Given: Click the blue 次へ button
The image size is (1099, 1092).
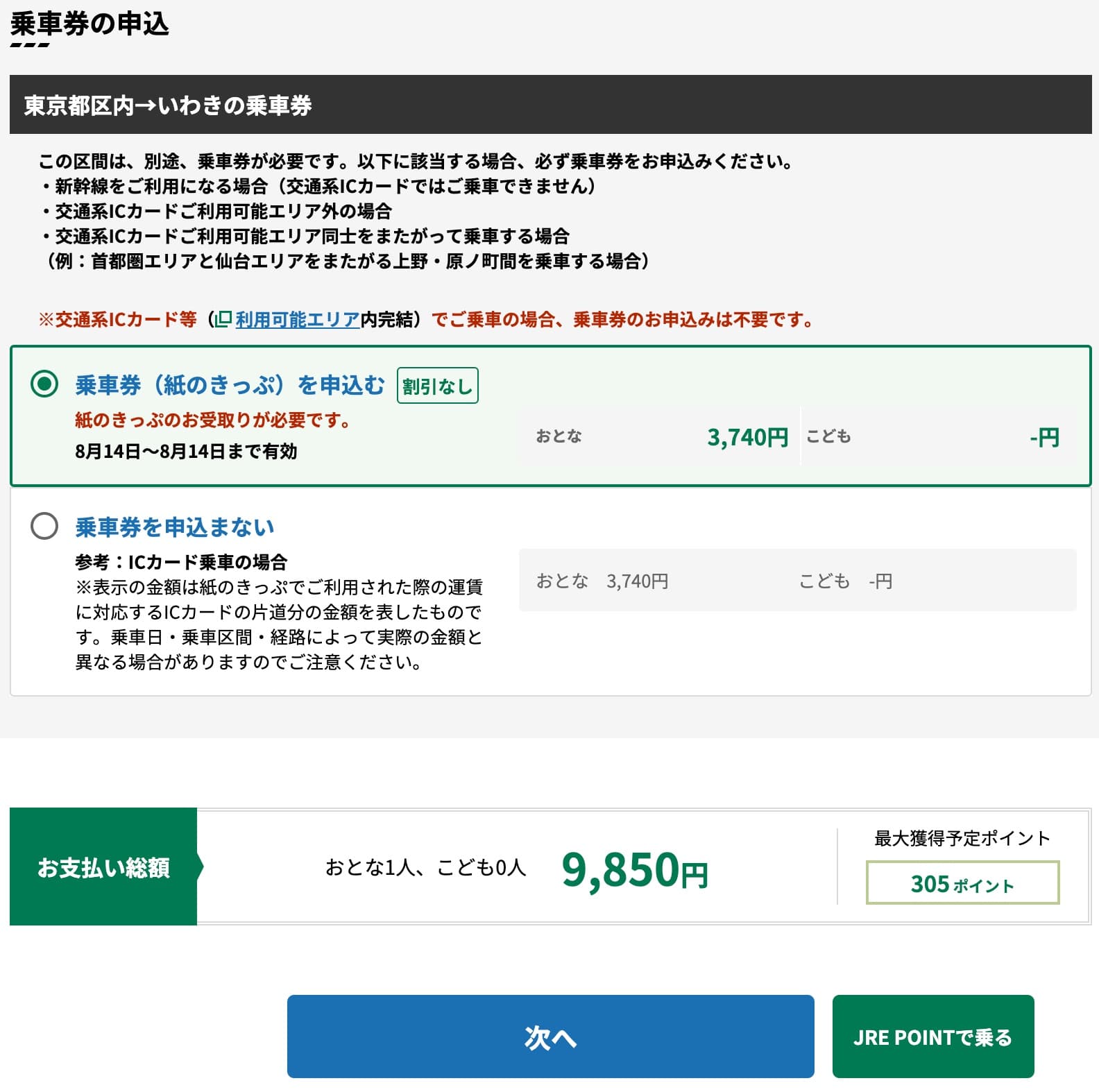Looking at the screenshot, I should (550, 1036).
